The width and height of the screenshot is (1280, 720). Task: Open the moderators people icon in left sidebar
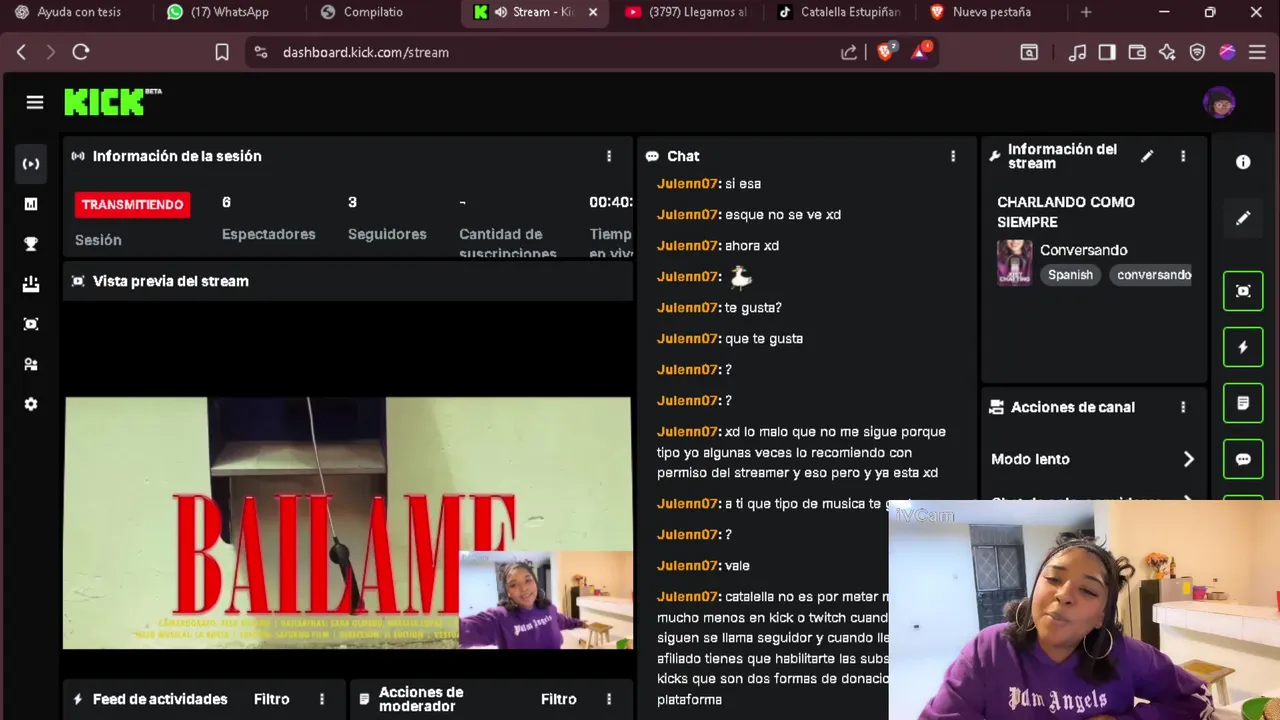tap(31, 364)
